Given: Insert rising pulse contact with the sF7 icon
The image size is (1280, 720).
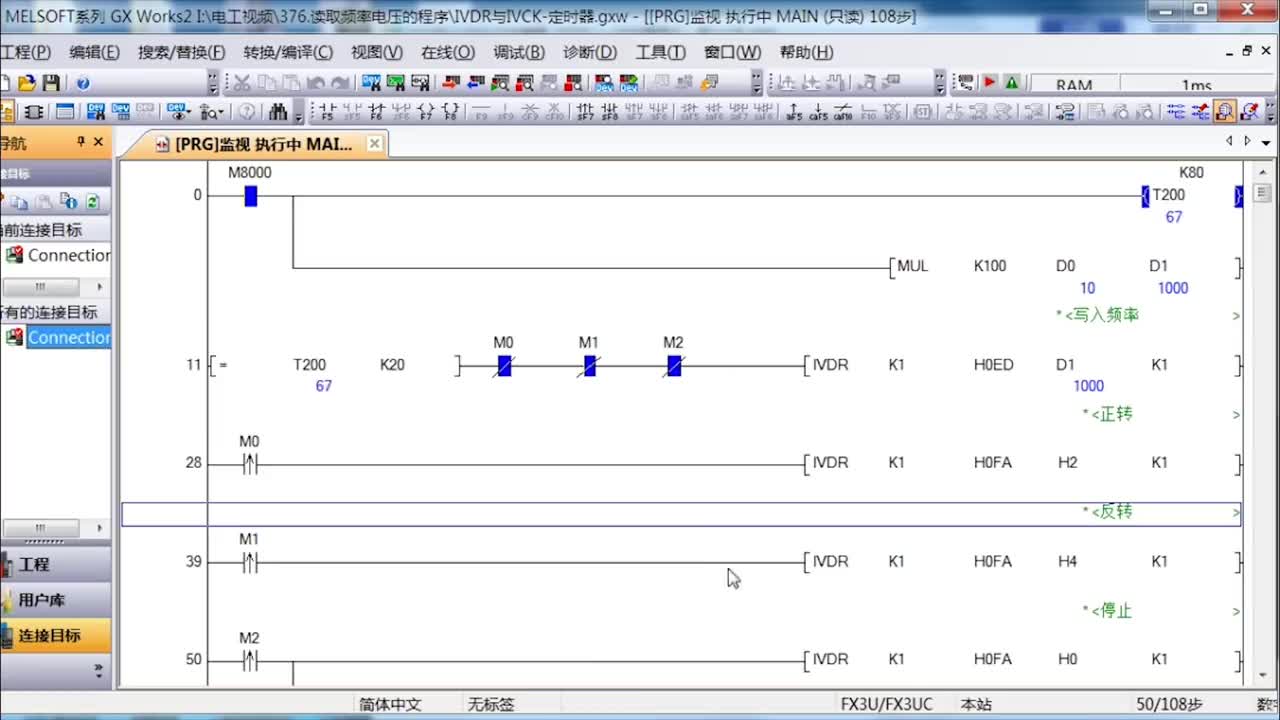Looking at the screenshot, I should (586, 111).
